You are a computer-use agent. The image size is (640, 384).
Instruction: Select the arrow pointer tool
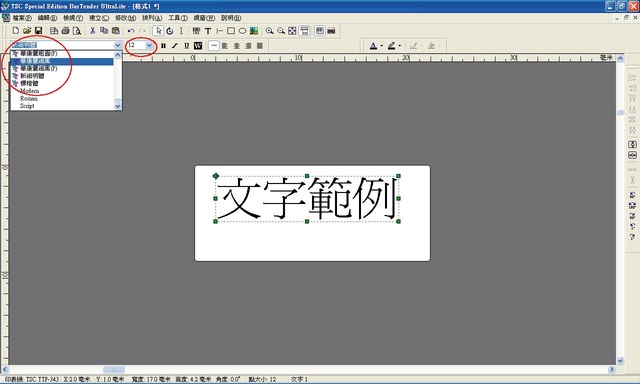[x=158, y=31]
